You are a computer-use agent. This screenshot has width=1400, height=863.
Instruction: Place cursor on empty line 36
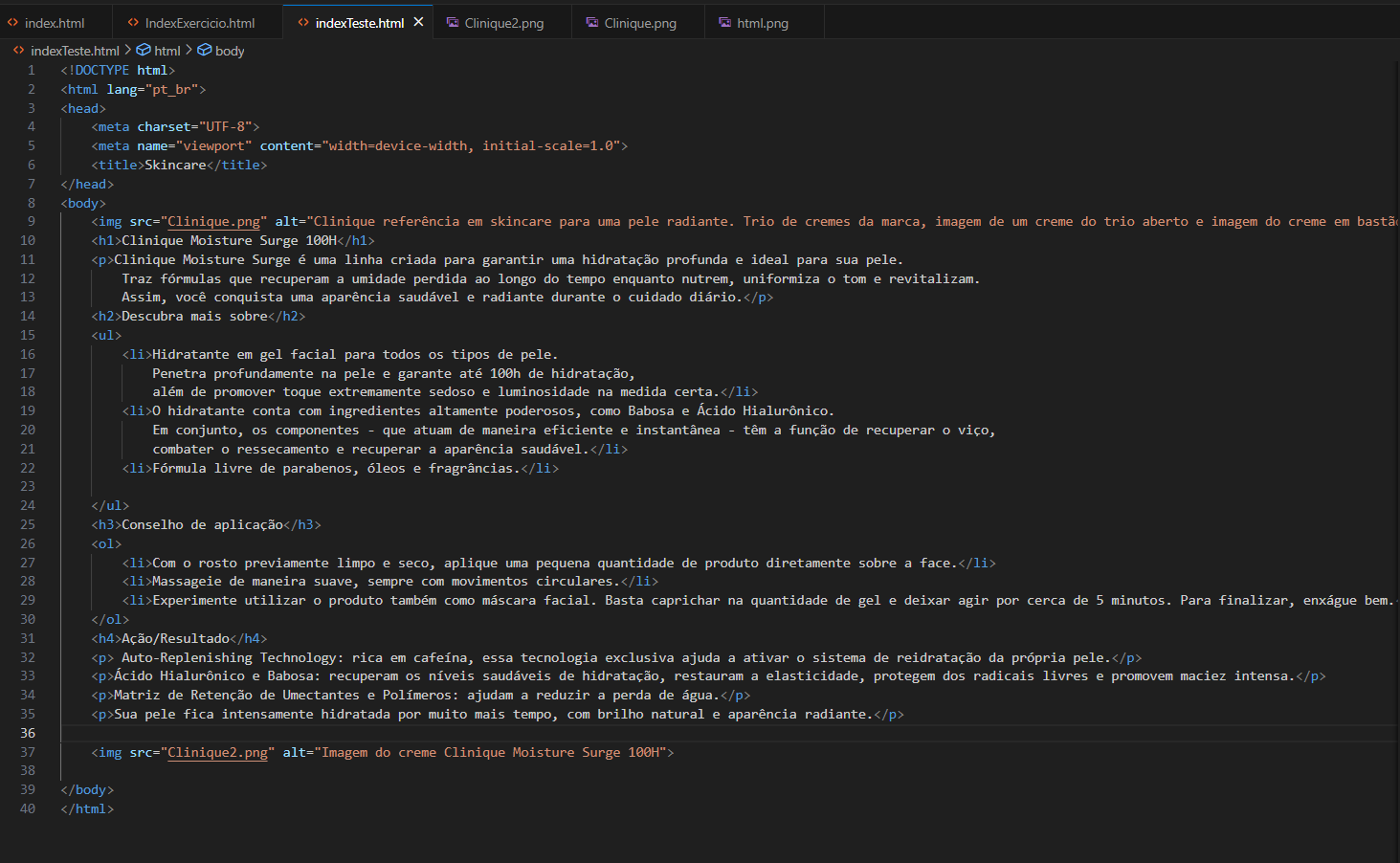pos(727,734)
